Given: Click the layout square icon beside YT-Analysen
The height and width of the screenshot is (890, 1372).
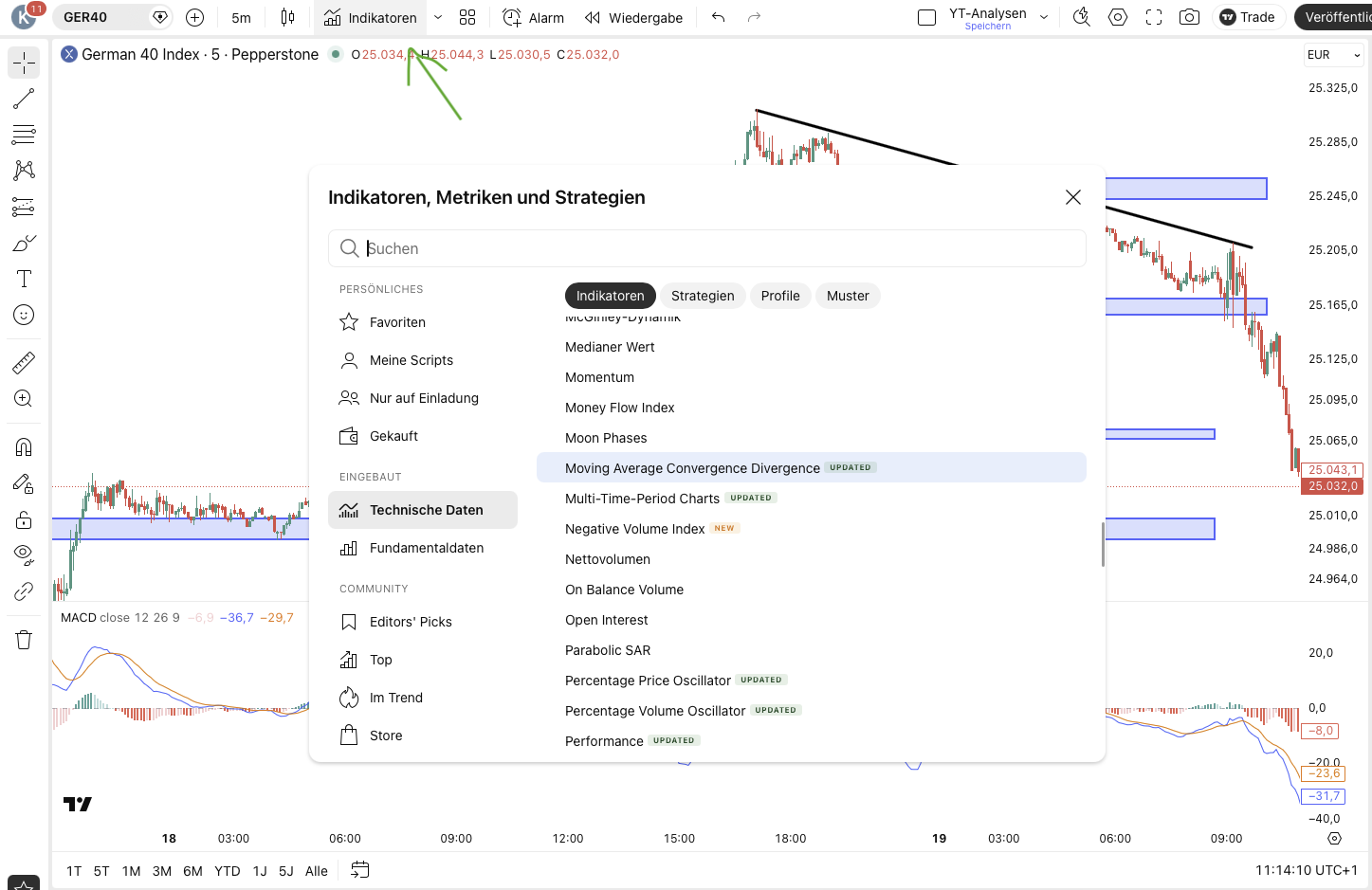Looking at the screenshot, I should 927,17.
